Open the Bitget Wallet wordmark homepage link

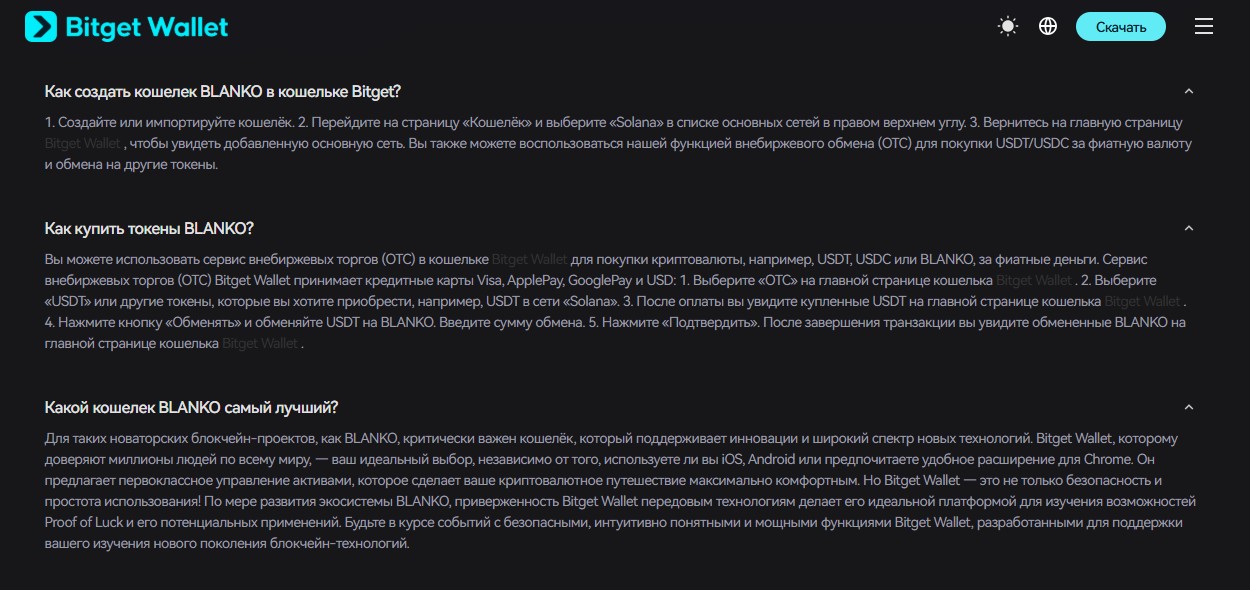click(x=147, y=27)
